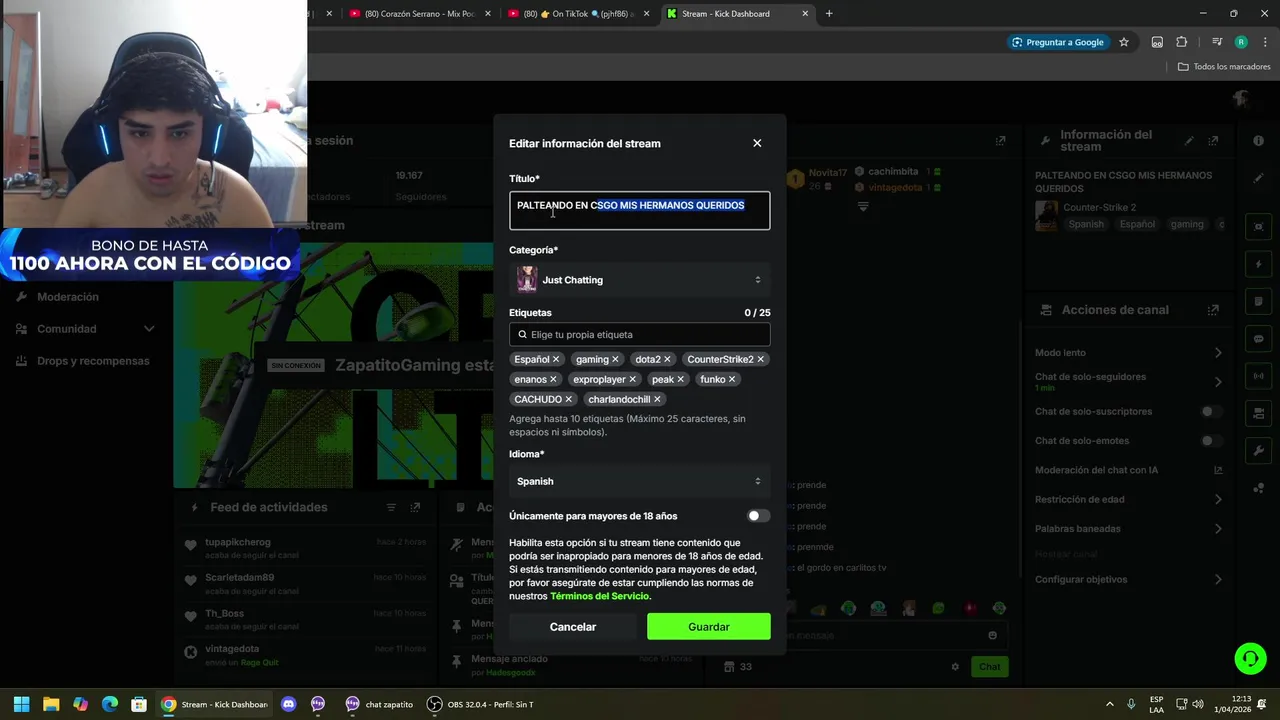Open Drops y recompensas sidebar item
Viewport: 1280px width, 720px height.
[x=85, y=361]
